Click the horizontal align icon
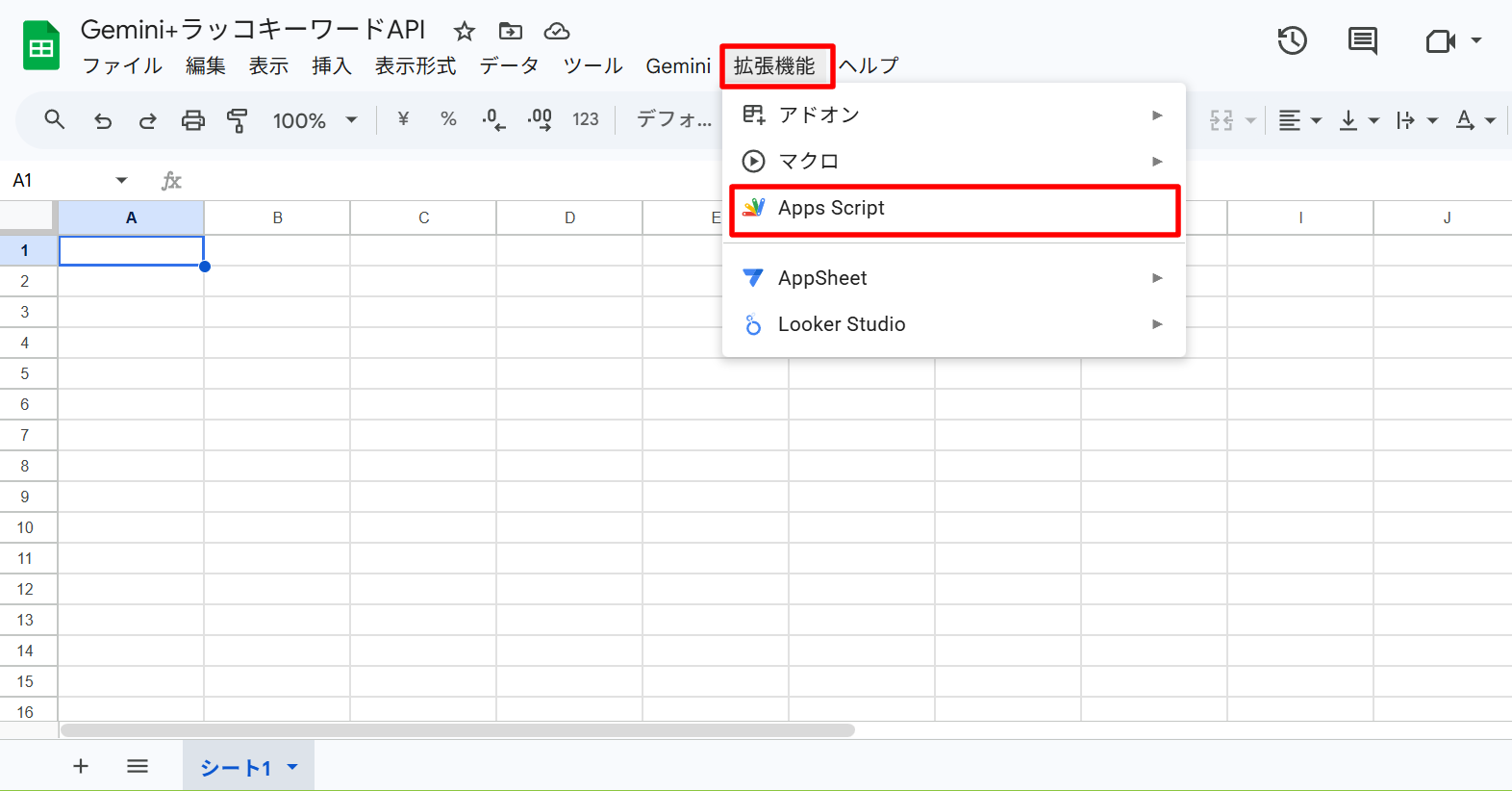 tap(1290, 120)
